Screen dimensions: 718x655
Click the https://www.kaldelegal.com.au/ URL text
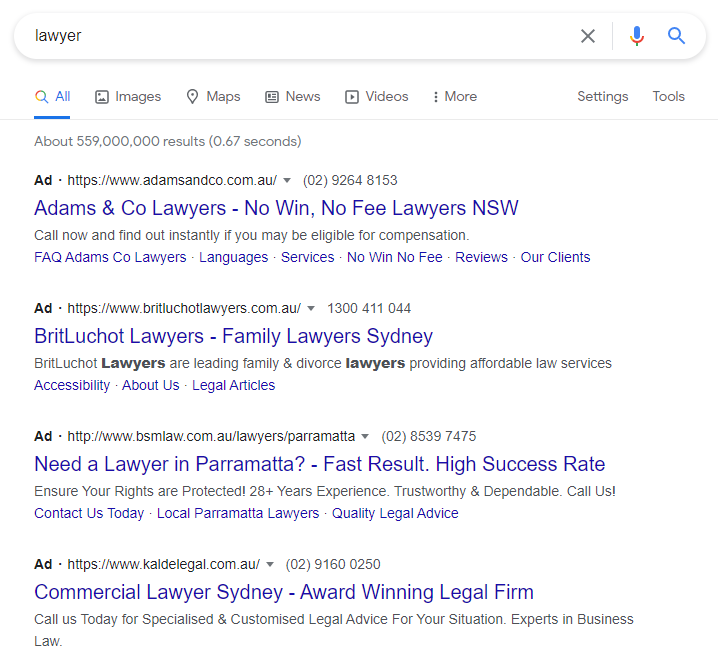click(x=163, y=564)
